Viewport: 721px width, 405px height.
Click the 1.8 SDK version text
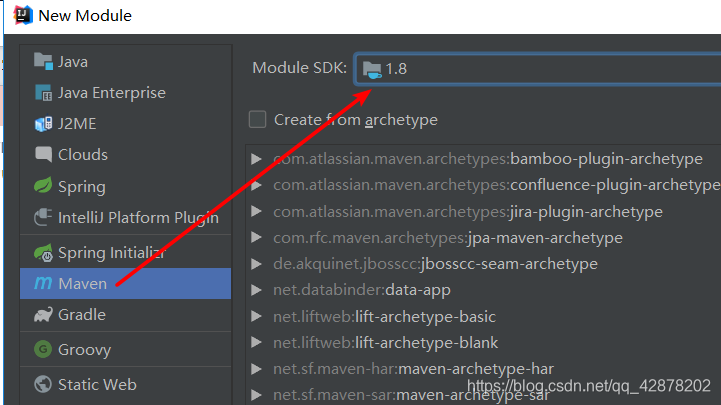pos(396,69)
